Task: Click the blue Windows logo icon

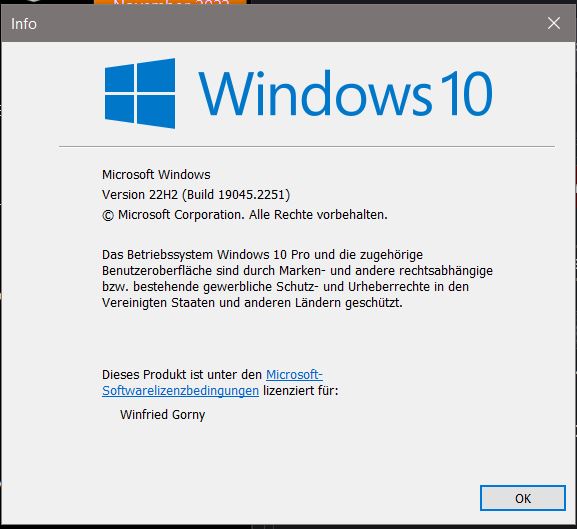Action: point(140,93)
